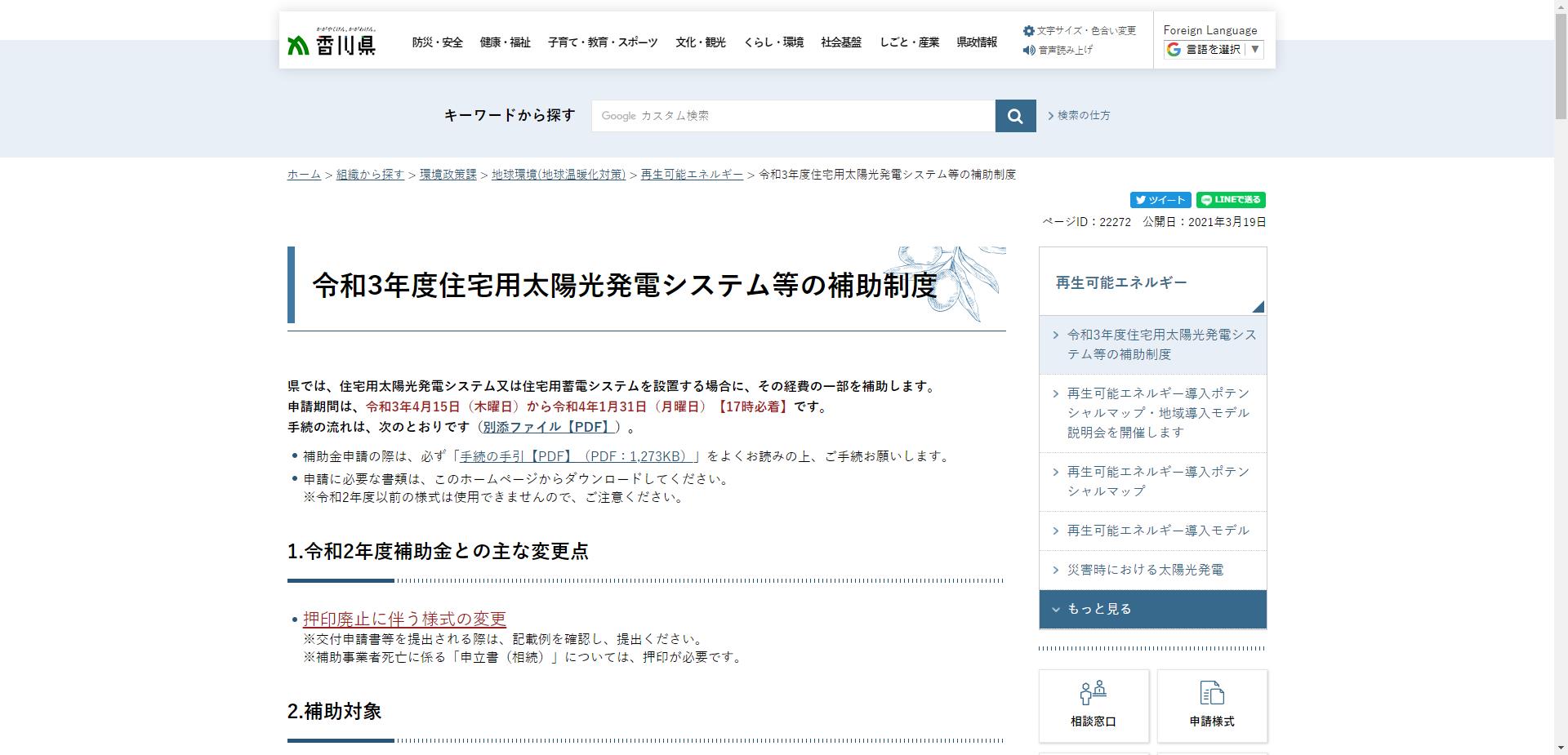Viewport: 1568px width, 755px height.
Task: Open the ホーム breadcrumb link
Action: pyautogui.click(x=303, y=174)
